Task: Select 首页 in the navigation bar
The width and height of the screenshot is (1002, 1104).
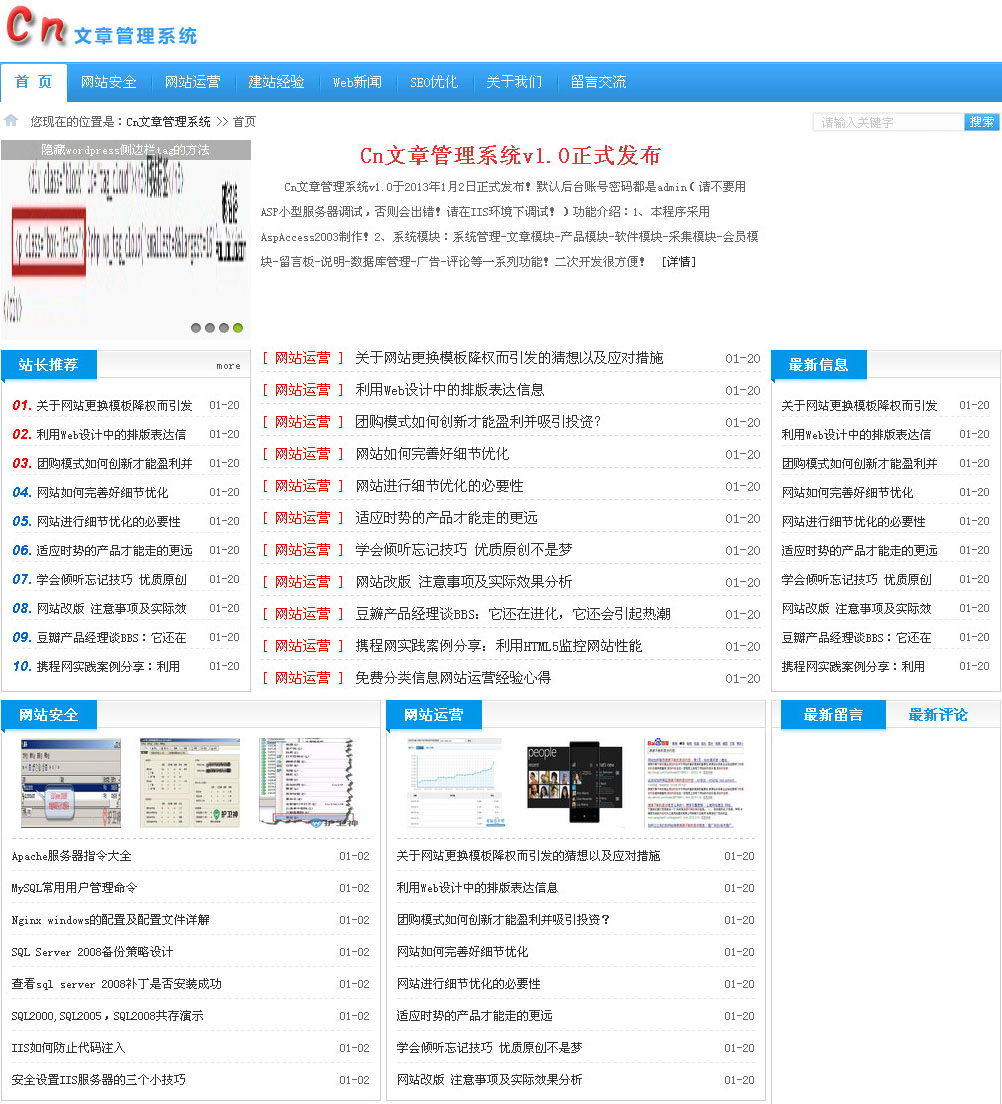Action: (x=33, y=84)
